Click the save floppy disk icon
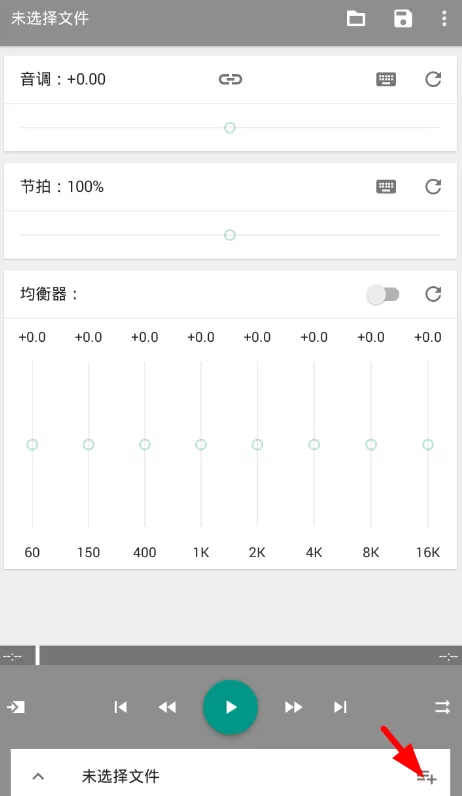The height and width of the screenshot is (796, 462). [x=403, y=19]
